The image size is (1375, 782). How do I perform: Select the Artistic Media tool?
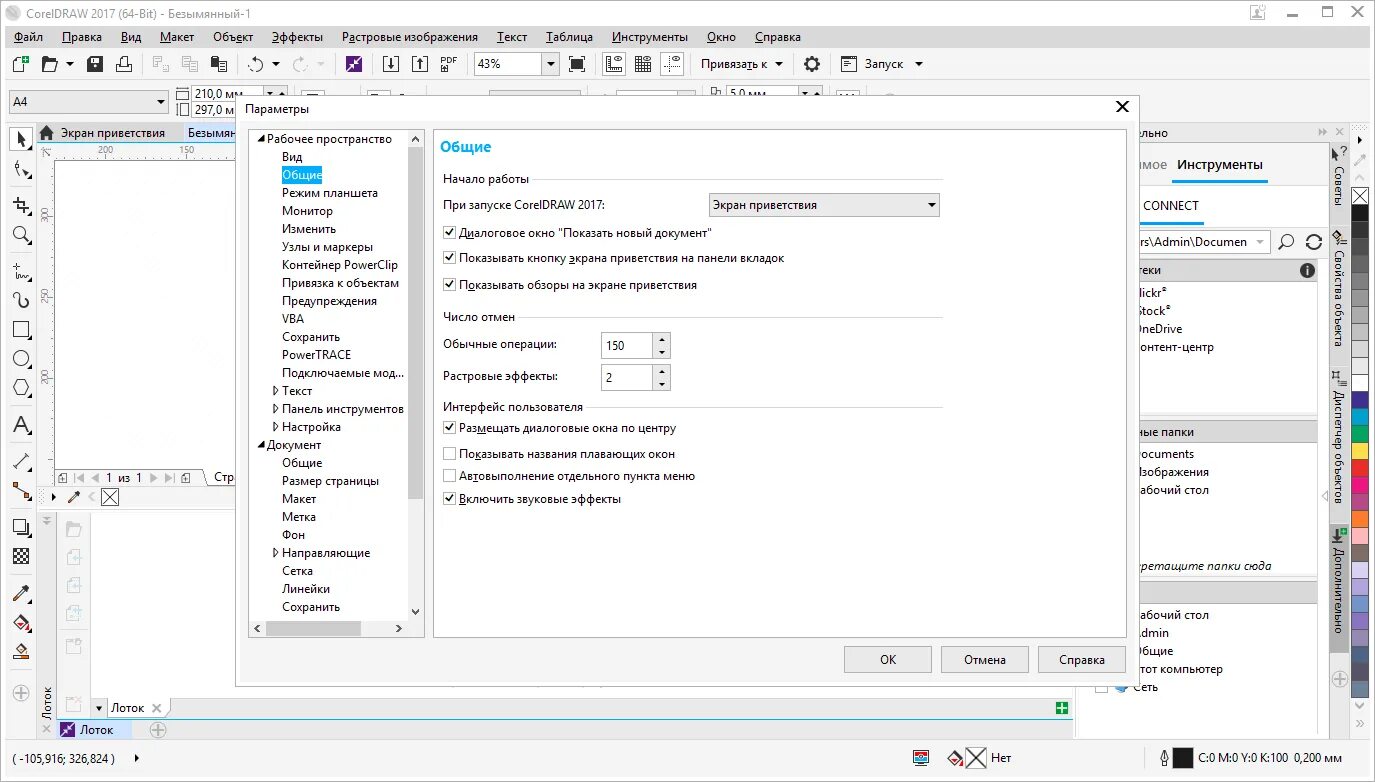coord(21,300)
